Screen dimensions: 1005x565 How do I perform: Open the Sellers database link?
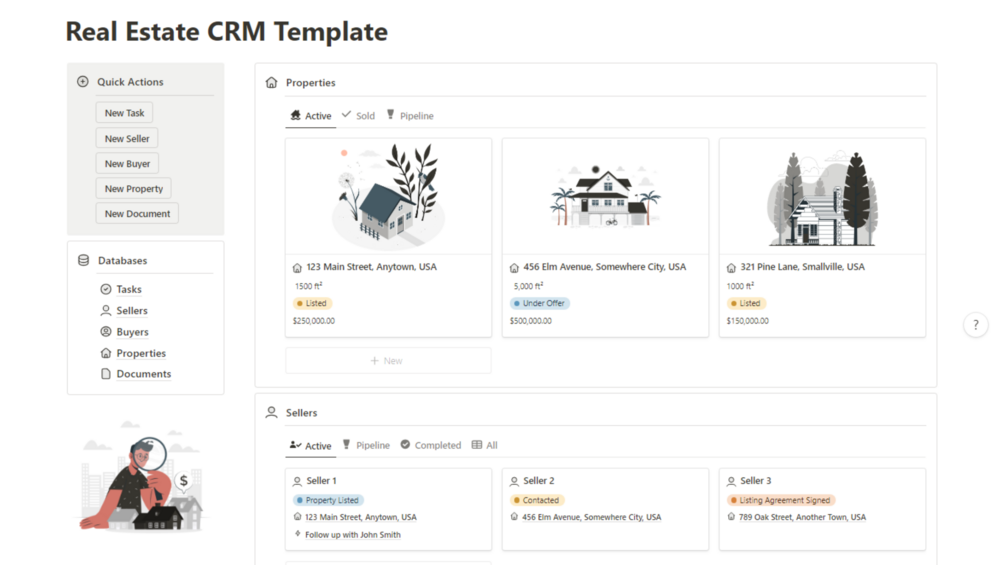tap(131, 311)
